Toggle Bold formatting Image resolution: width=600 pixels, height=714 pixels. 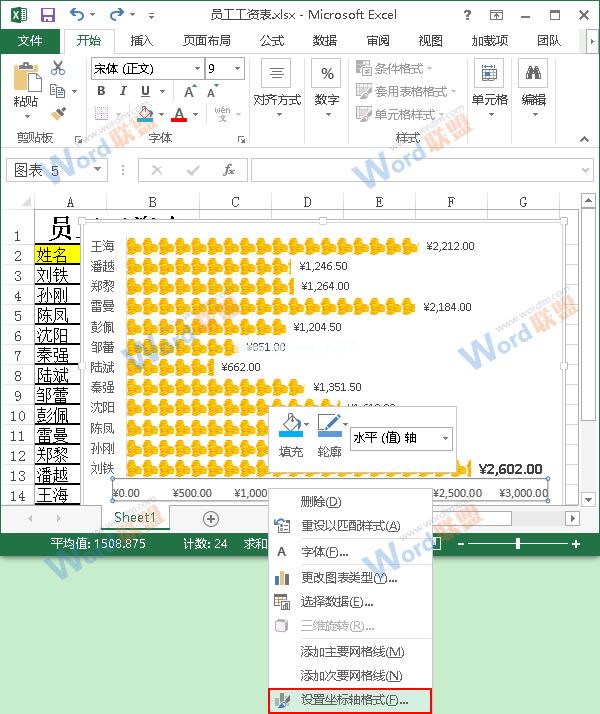click(x=101, y=92)
